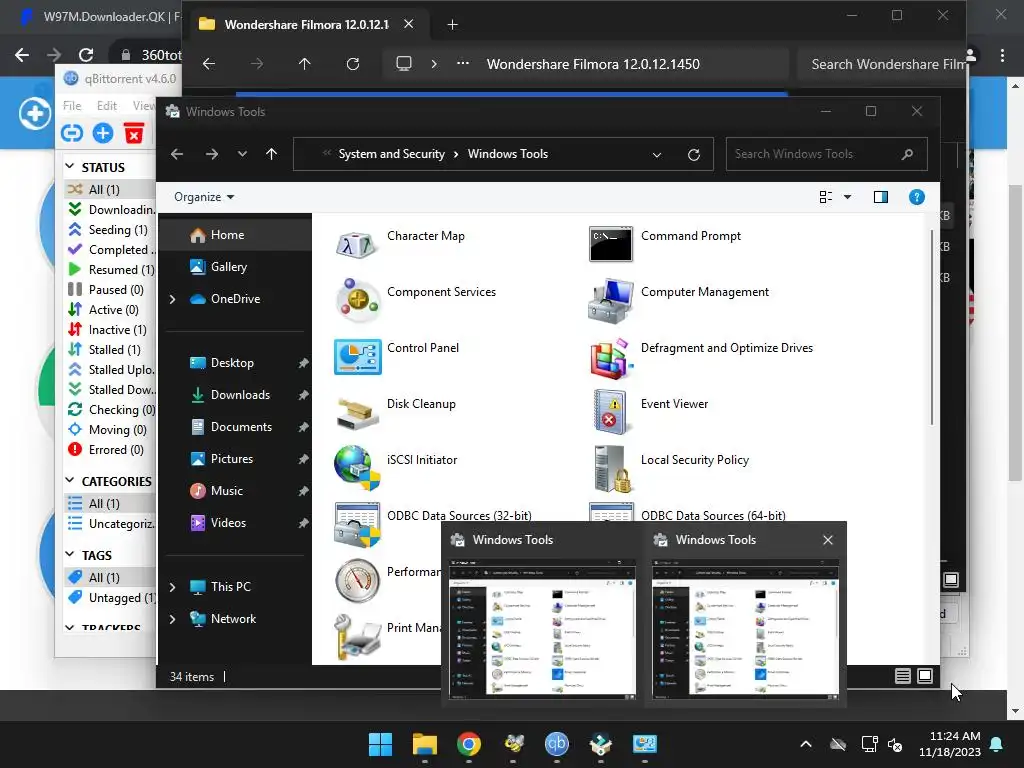1024x768 pixels.
Task: Open qBittorrent from the taskbar
Action: tap(556, 744)
